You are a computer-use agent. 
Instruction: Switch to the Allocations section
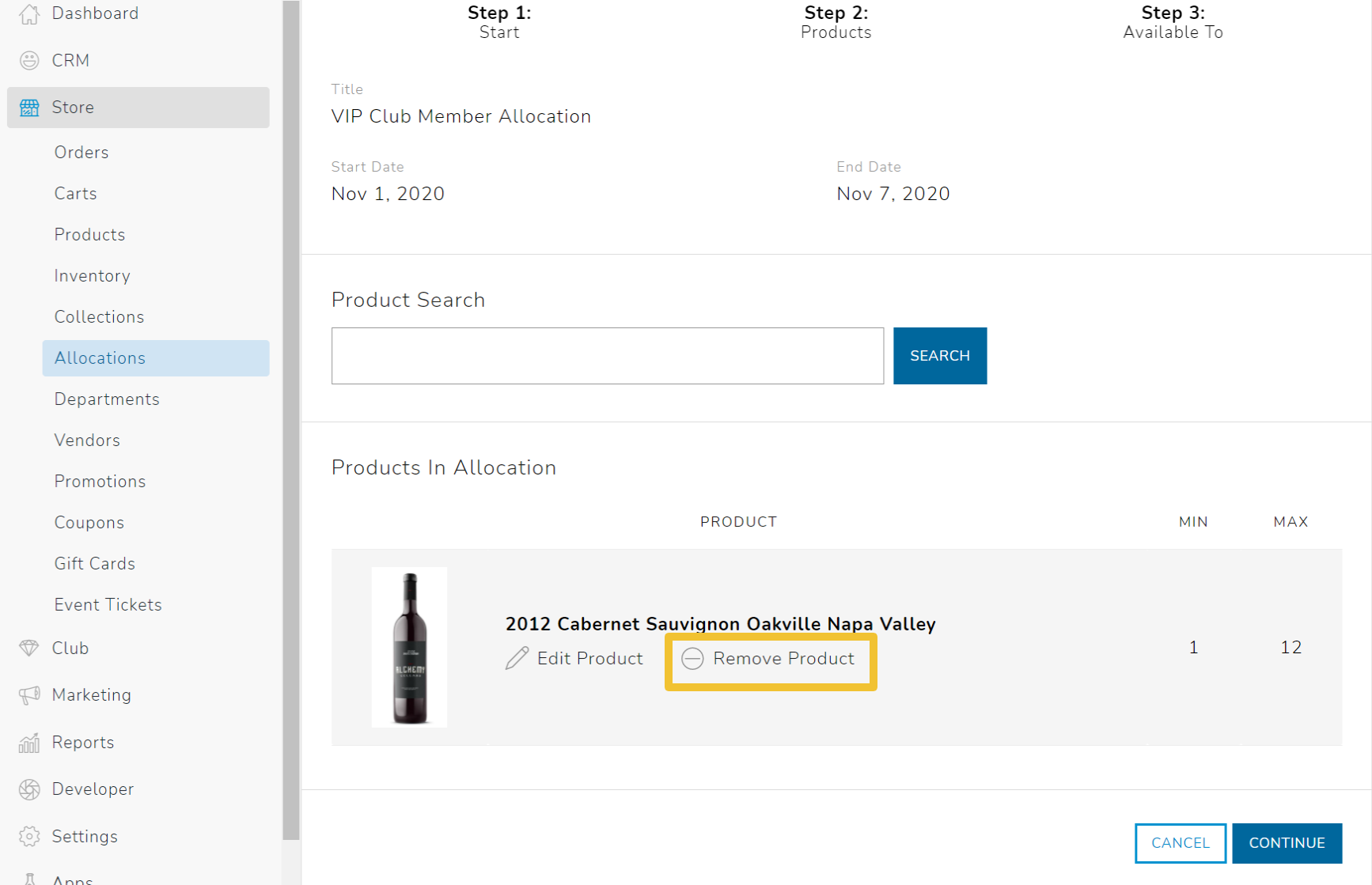tap(100, 357)
